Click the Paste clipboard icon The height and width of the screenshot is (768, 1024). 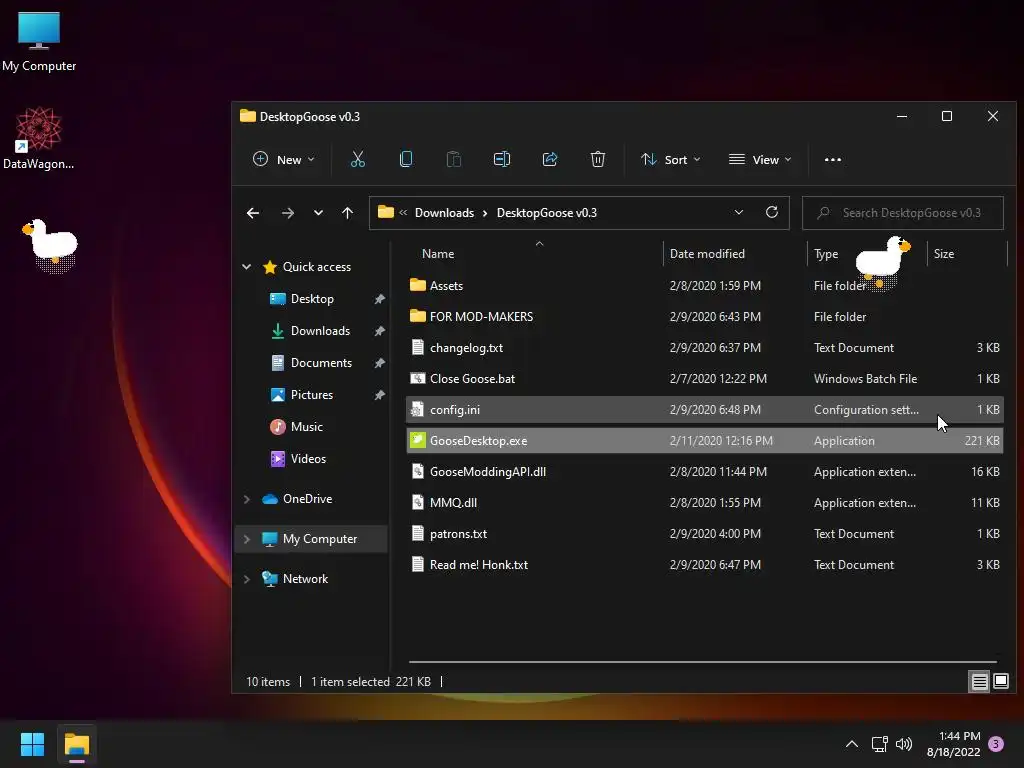453,159
